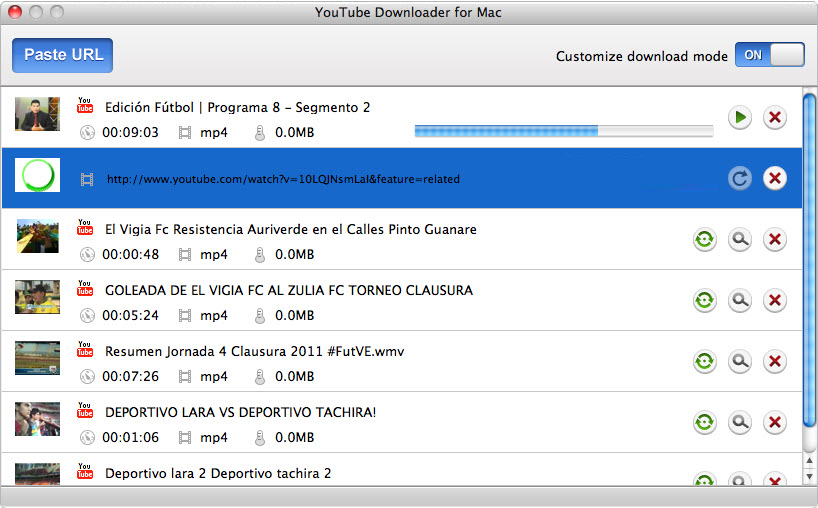Click clock icon next to 00:01:06 duration
818x508 pixels.
tap(87, 438)
